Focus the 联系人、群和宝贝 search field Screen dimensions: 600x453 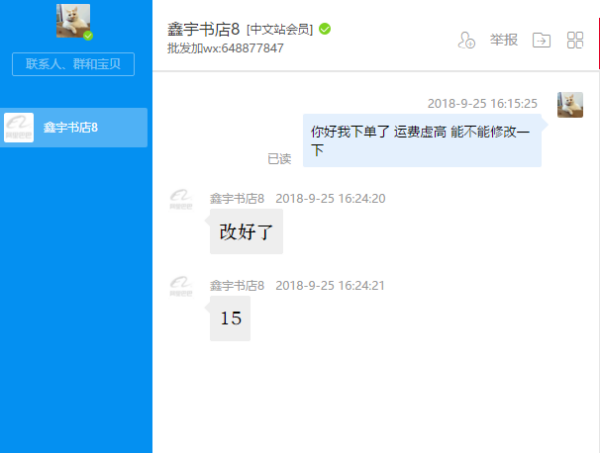point(73,64)
